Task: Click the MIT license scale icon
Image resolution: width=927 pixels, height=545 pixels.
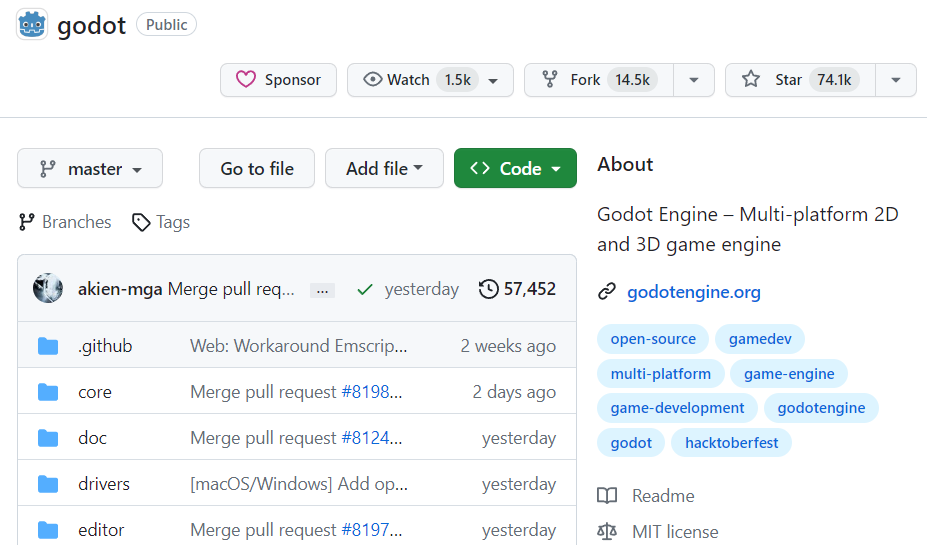Action: pyautogui.click(x=607, y=532)
